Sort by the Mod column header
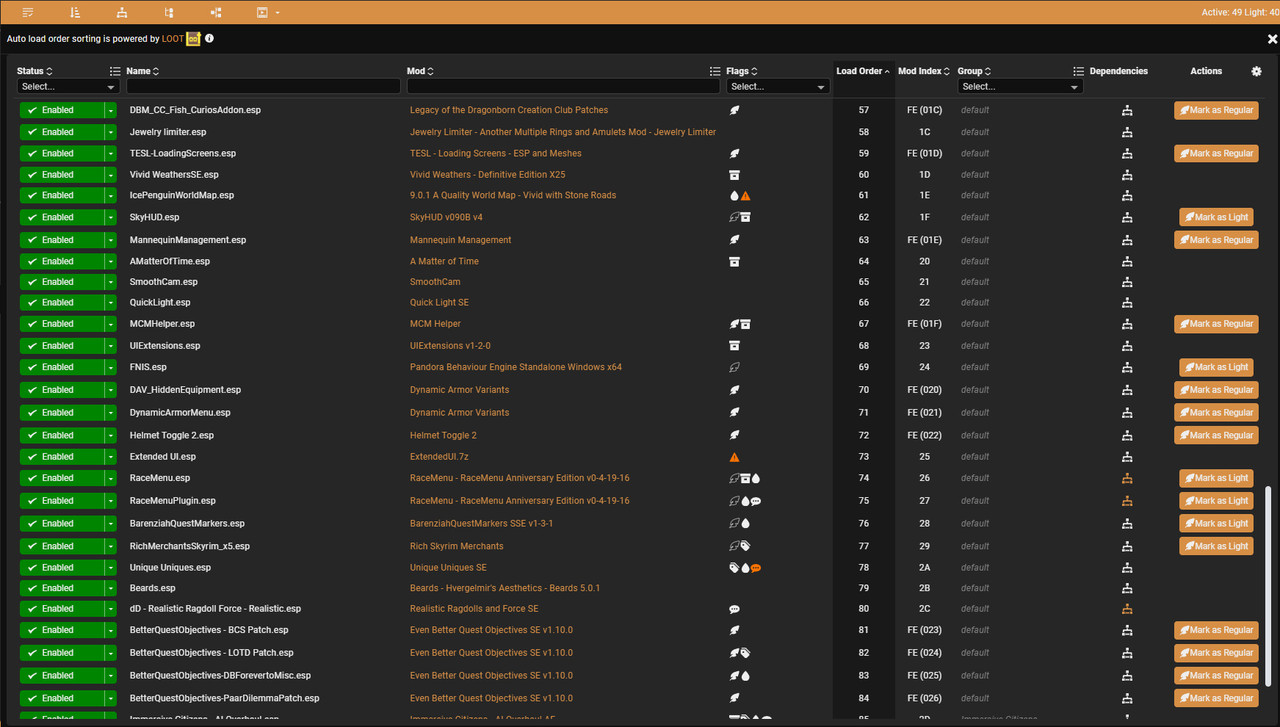 click(419, 71)
